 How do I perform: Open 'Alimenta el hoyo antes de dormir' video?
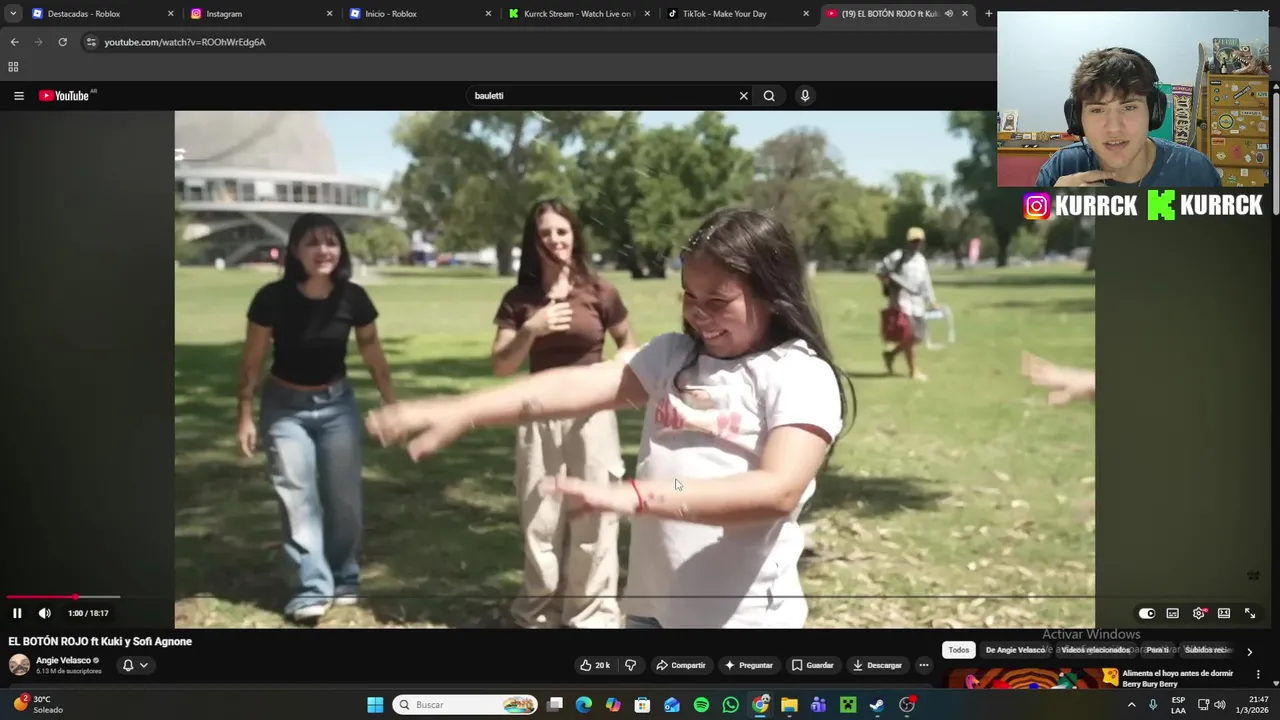1177,678
